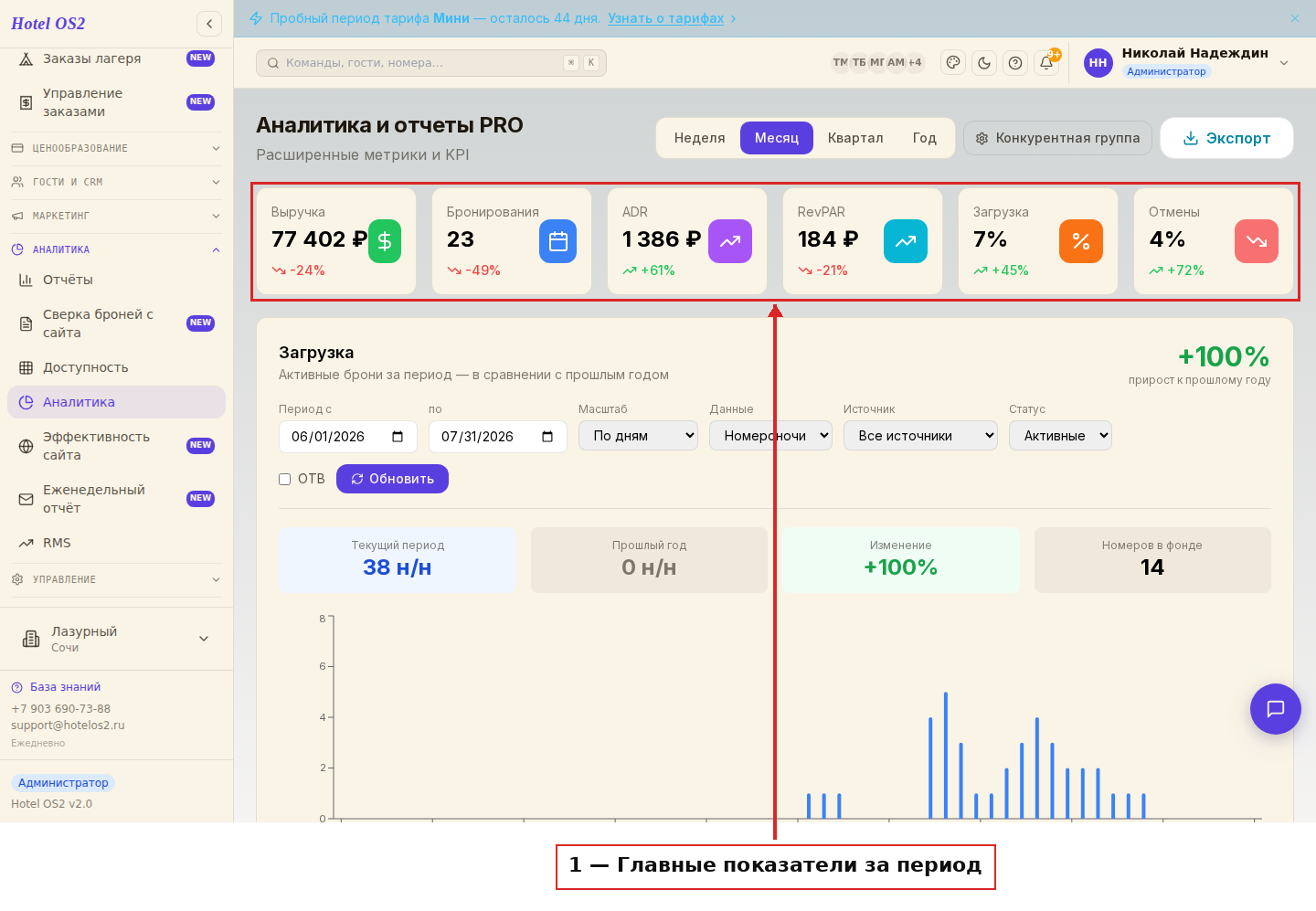1316x911 pixels.
Task: Open the Масштаб 'По дням' dropdown
Action: [638, 436]
